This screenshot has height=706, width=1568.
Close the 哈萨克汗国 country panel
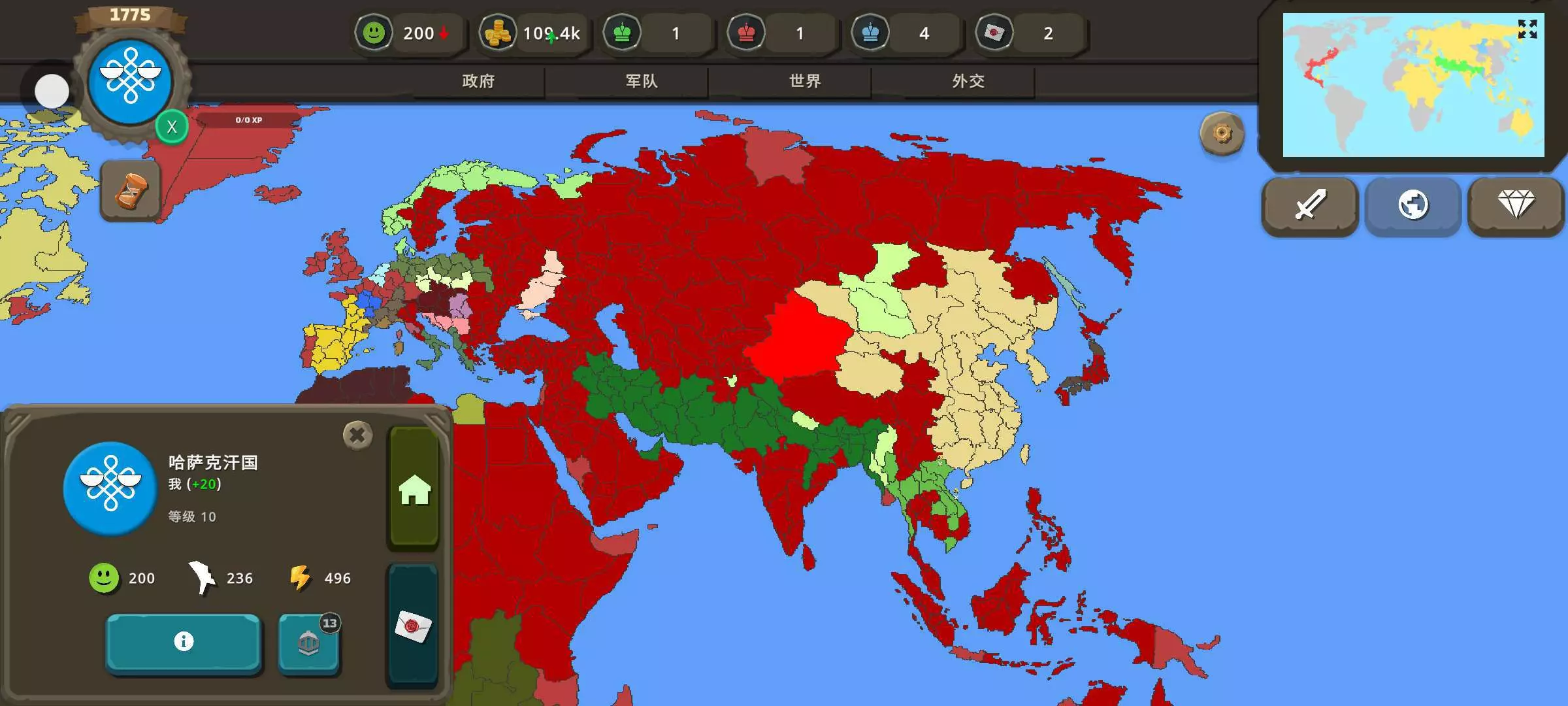(x=357, y=435)
